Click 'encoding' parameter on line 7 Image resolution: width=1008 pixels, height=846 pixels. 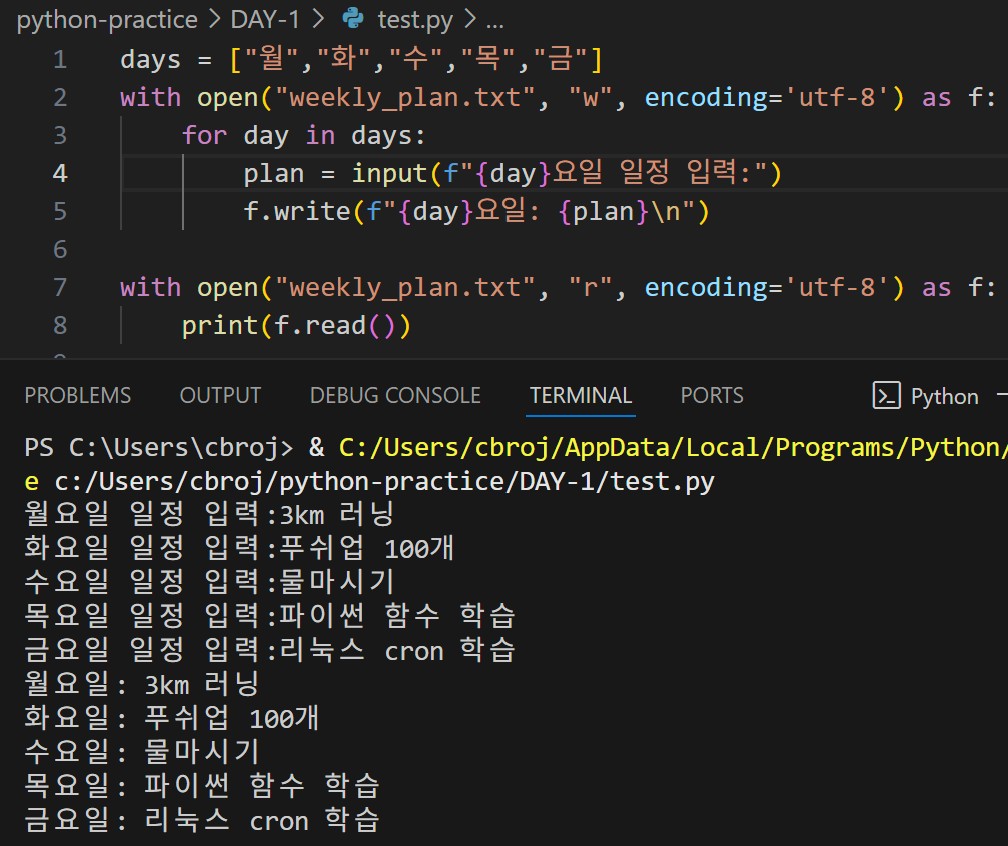706,287
